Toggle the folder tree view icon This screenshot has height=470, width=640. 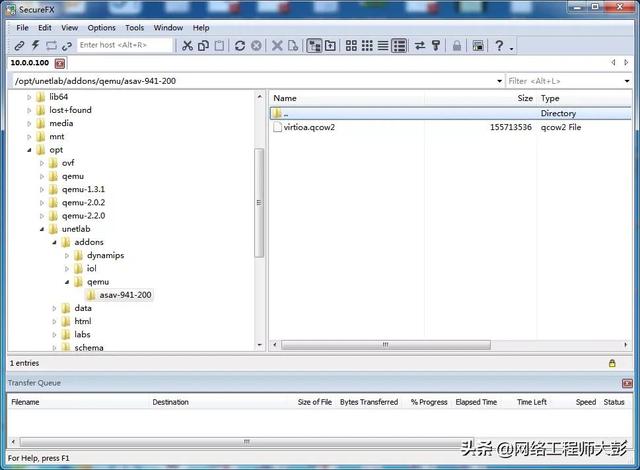(x=314, y=45)
